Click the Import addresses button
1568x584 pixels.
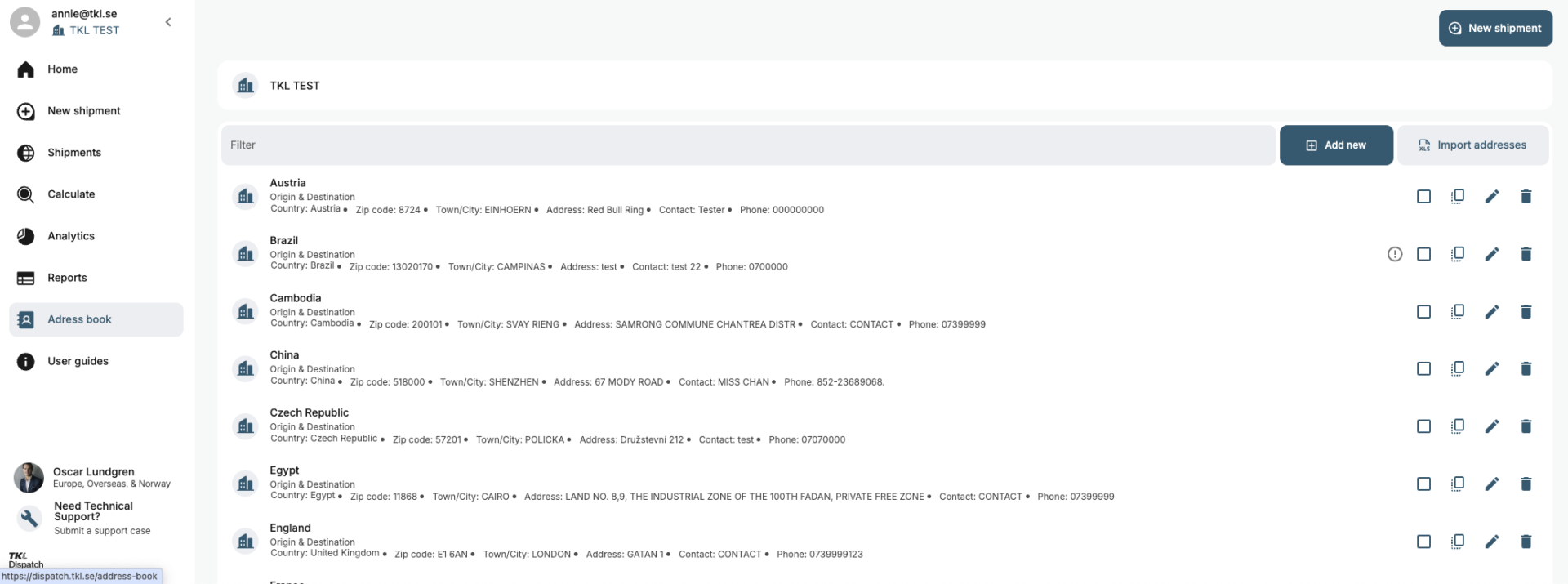coord(1472,145)
